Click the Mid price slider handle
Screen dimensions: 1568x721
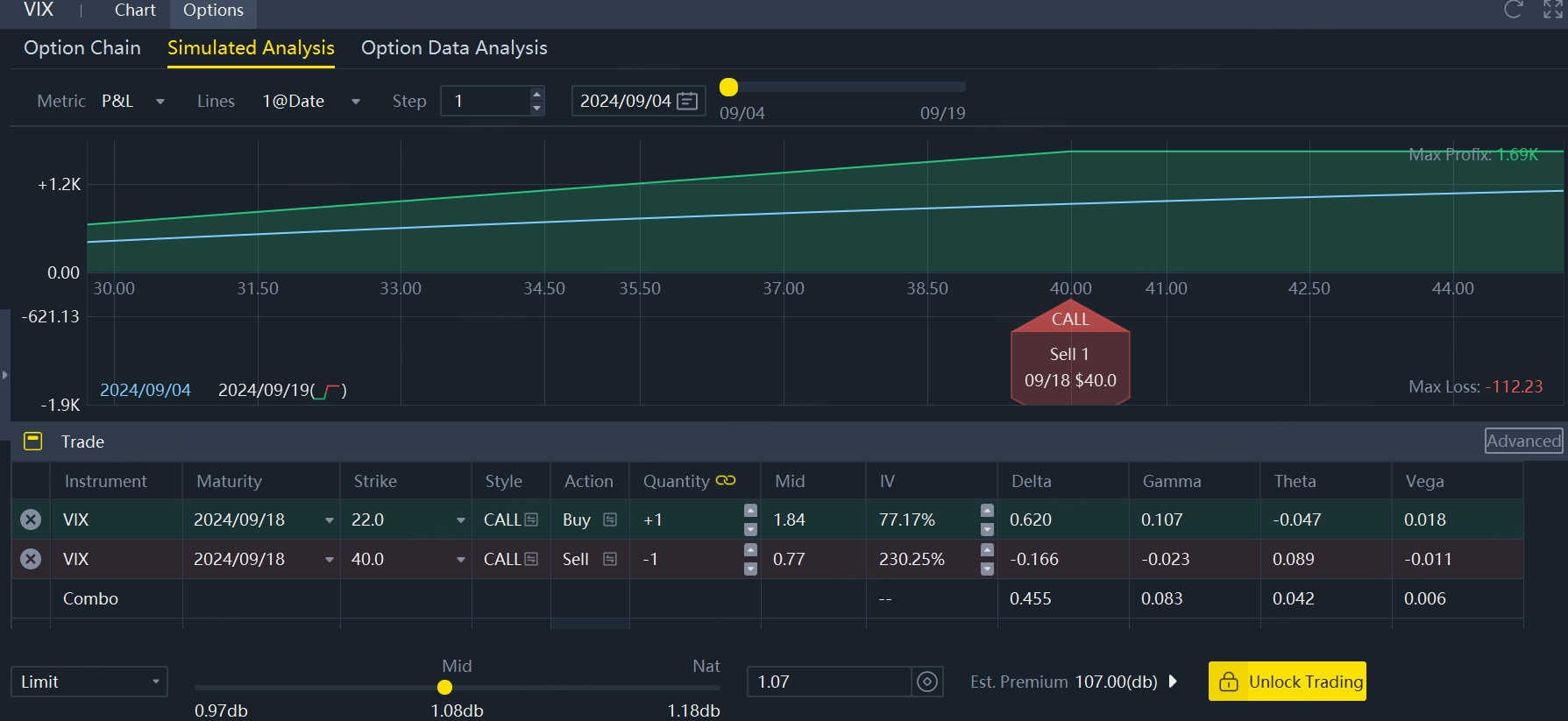[x=444, y=688]
